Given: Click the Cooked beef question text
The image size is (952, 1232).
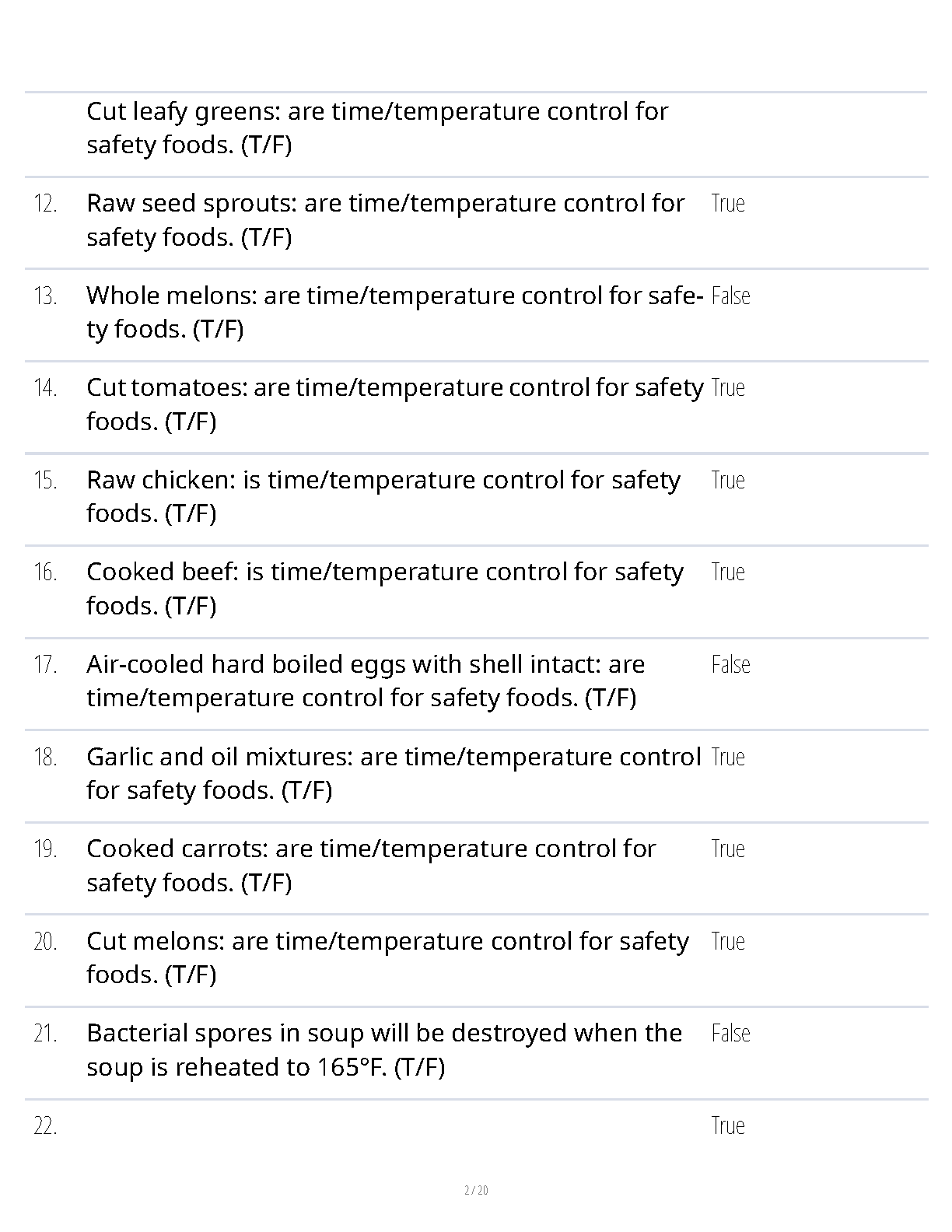Looking at the screenshot, I should click(384, 588).
